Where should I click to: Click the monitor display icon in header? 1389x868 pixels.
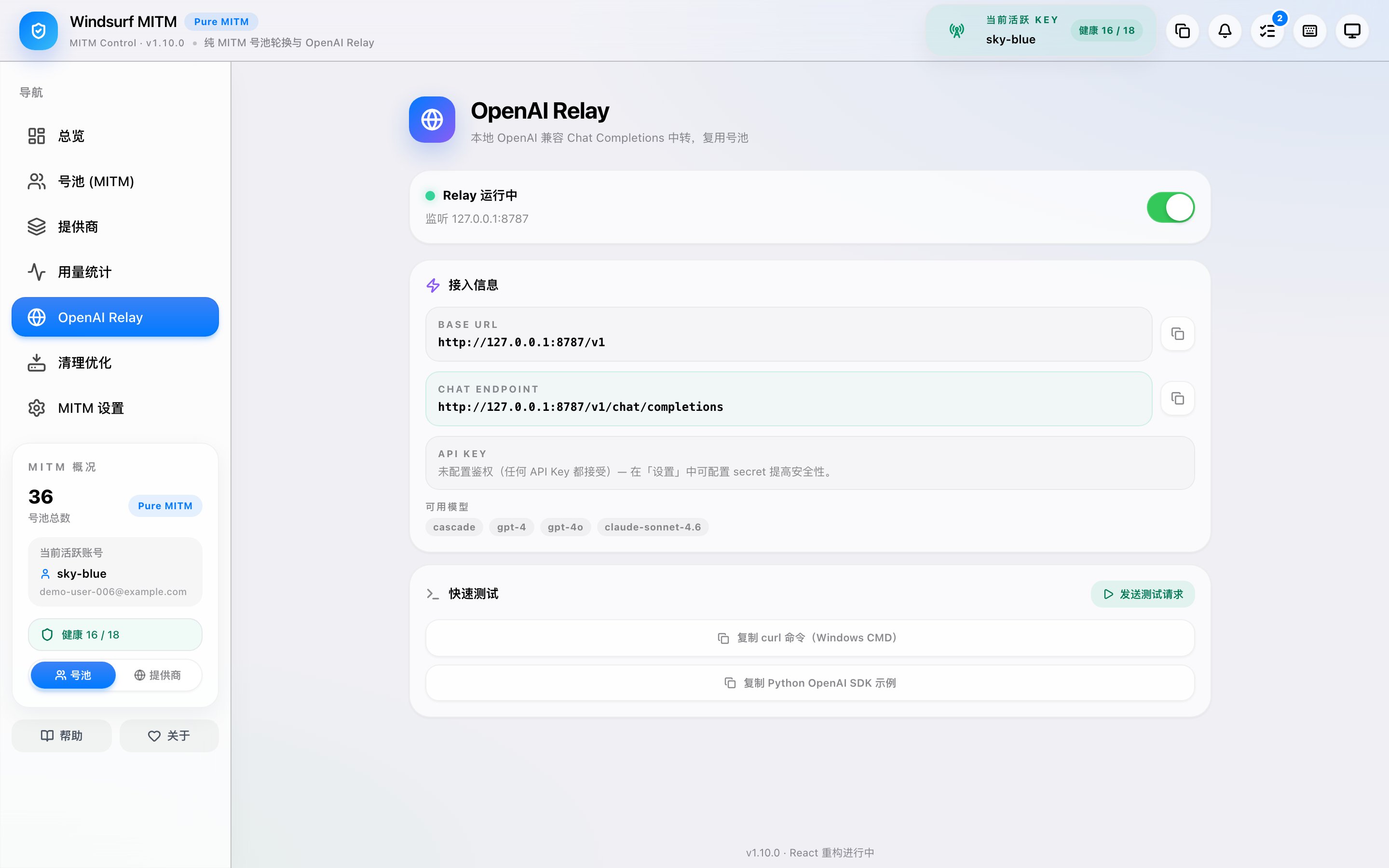coord(1352,31)
